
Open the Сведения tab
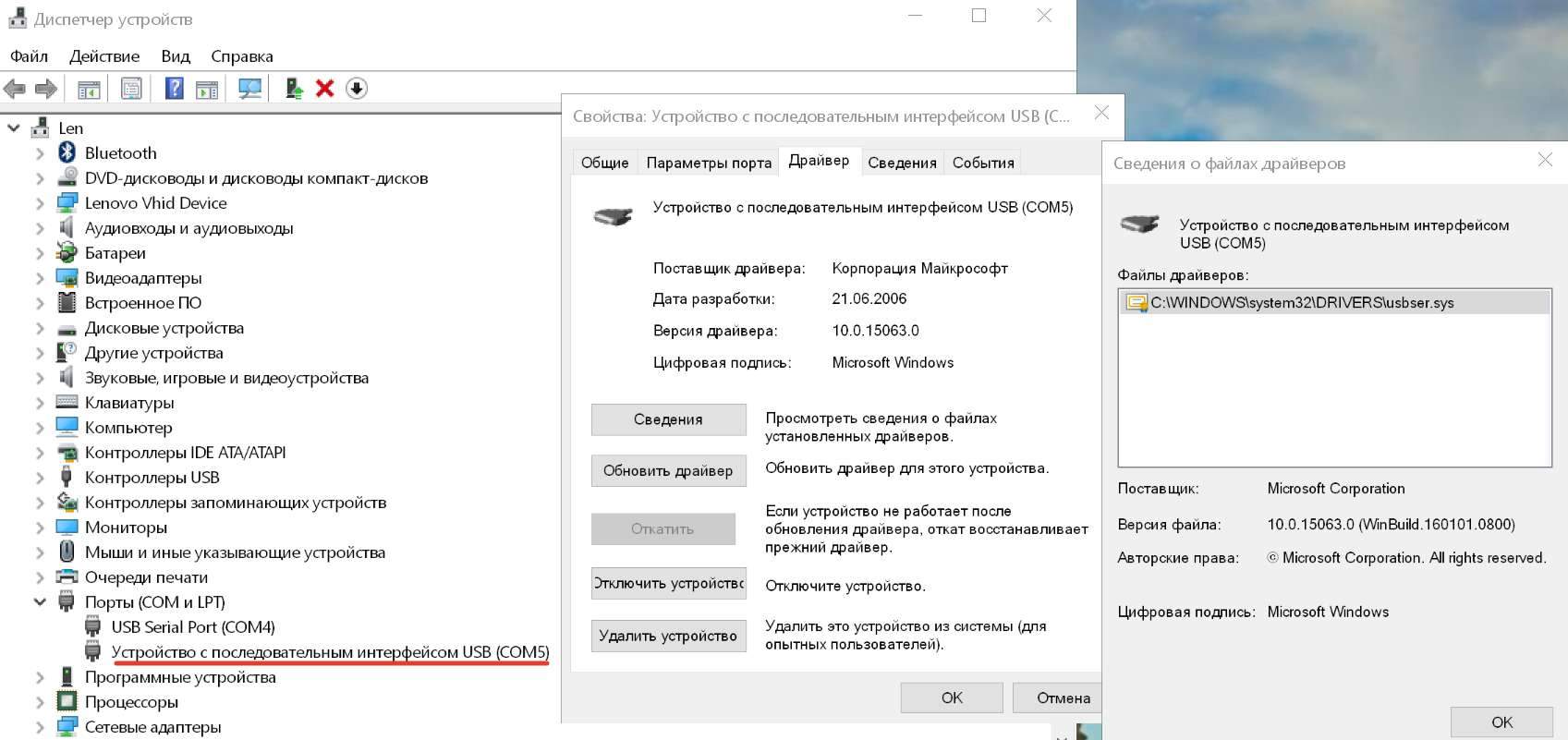tap(903, 163)
